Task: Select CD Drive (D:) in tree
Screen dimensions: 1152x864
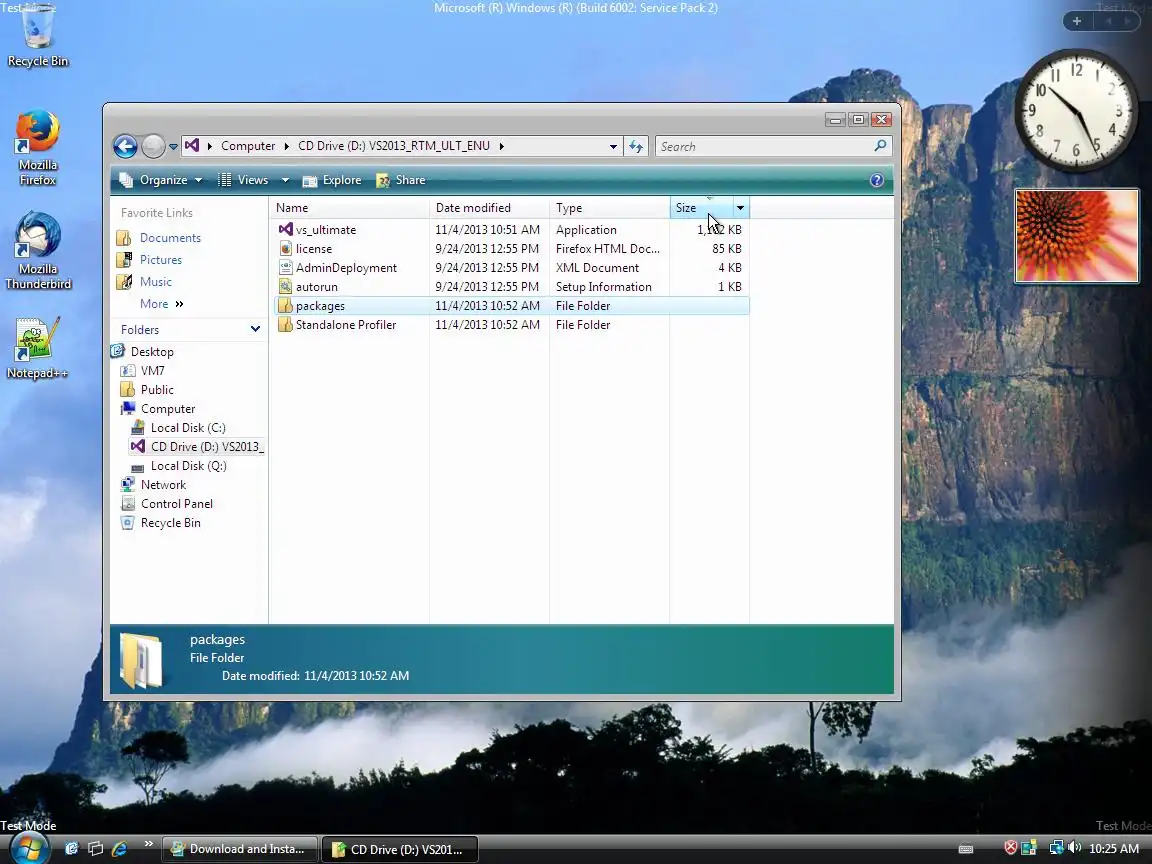Action: tap(197, 447)
